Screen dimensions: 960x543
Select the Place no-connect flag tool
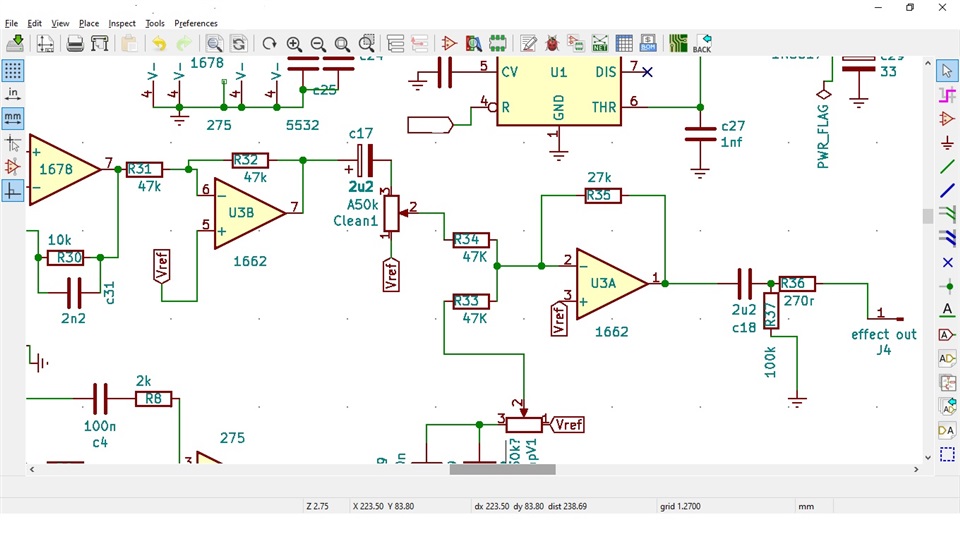pos(947,263)
